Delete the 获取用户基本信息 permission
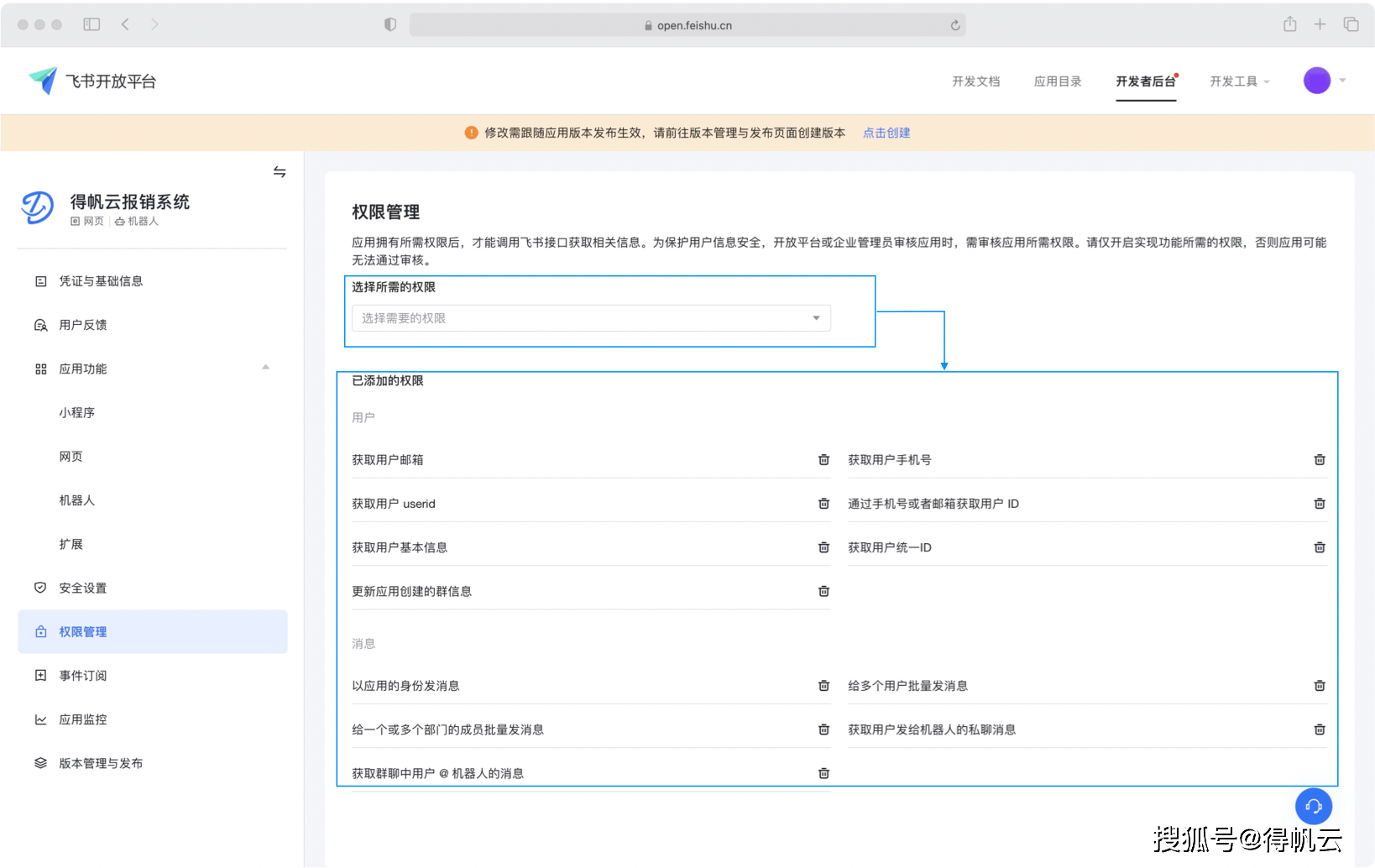This screenshot has height=868, width=1375. [823, 547]
